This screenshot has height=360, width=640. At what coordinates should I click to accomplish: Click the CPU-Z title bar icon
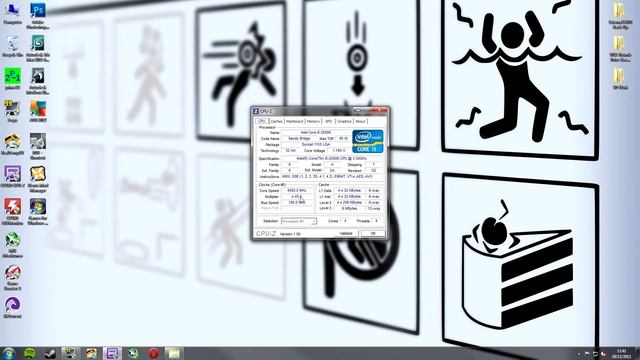point(256,111)
